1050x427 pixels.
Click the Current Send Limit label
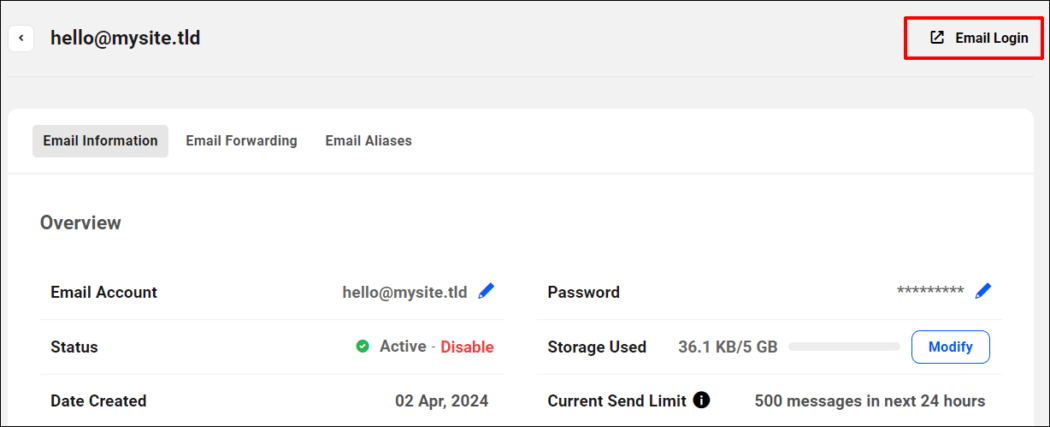(617, 401)
